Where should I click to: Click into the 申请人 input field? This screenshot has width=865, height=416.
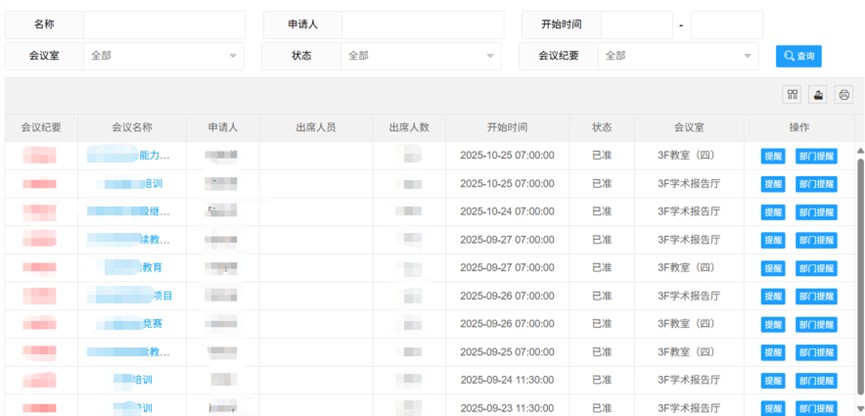421,24
